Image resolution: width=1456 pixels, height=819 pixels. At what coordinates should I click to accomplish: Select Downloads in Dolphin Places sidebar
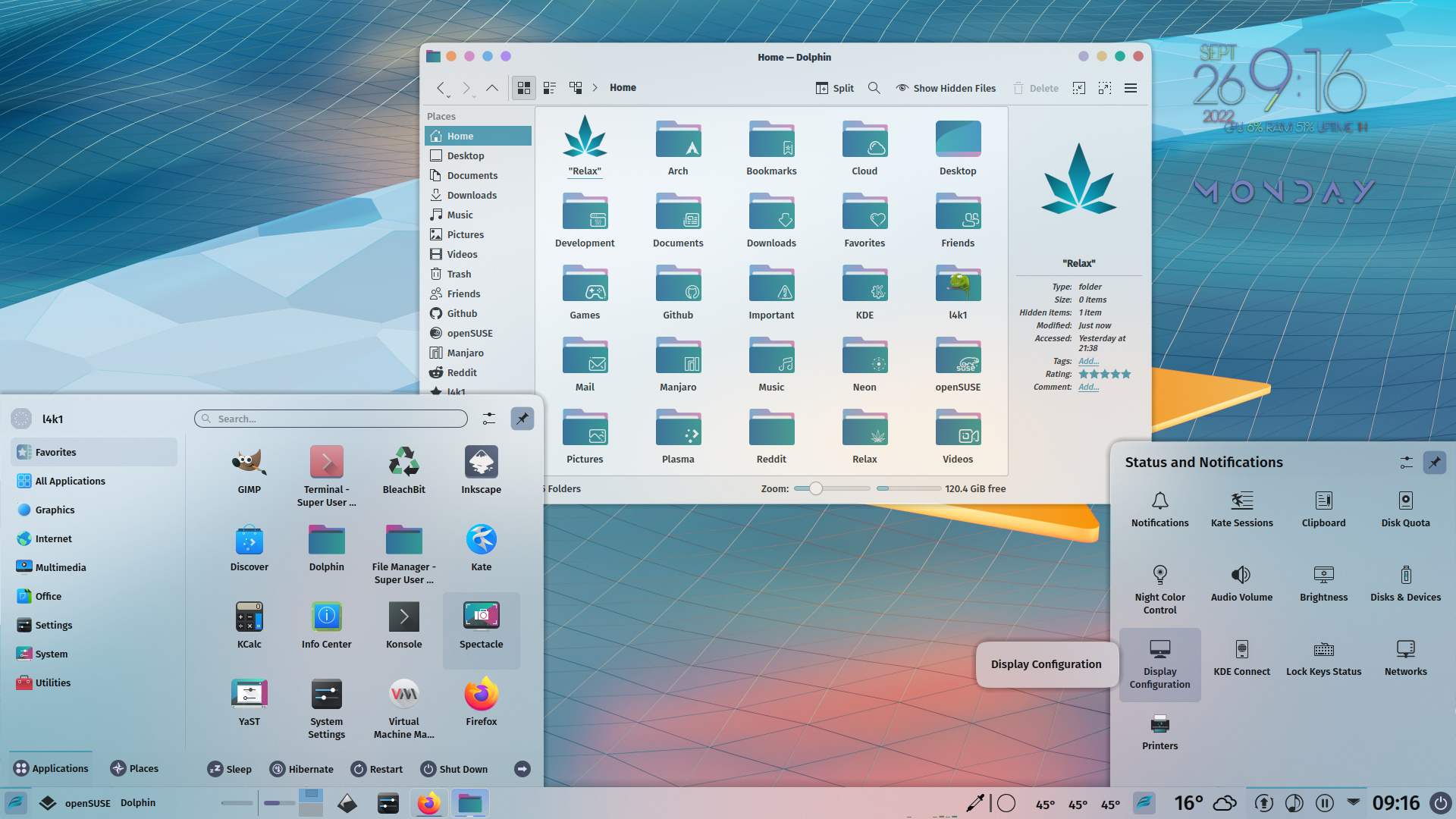click(478, 195)
